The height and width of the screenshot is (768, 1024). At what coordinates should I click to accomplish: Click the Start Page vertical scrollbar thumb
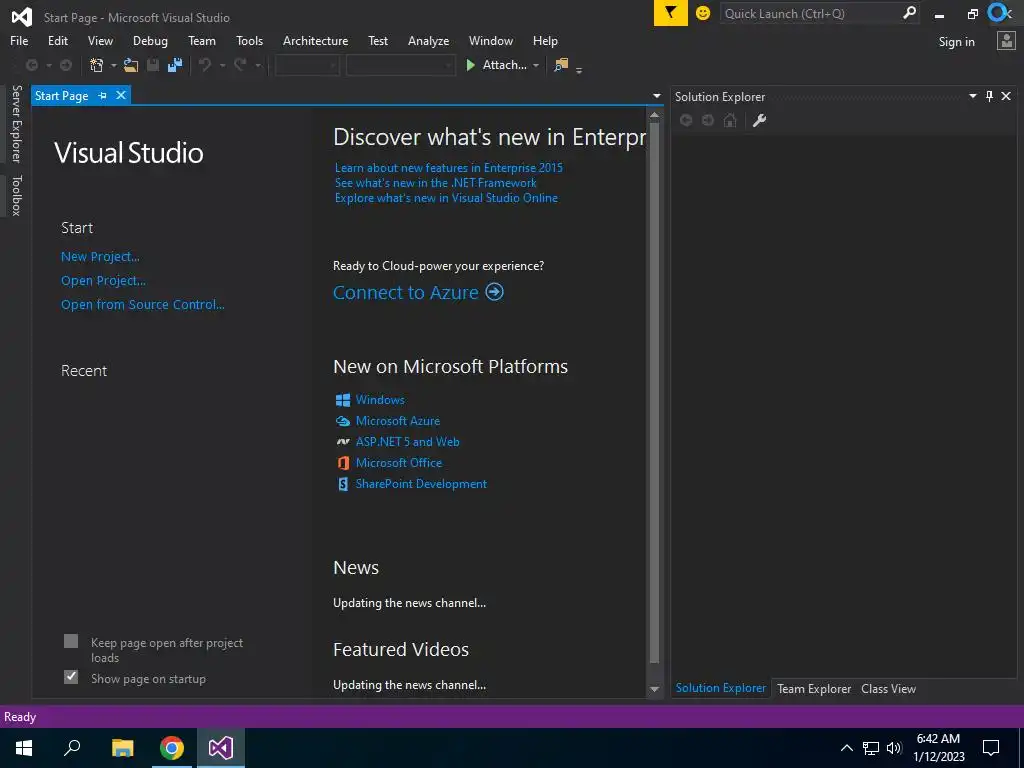click(x=654, y=393)
